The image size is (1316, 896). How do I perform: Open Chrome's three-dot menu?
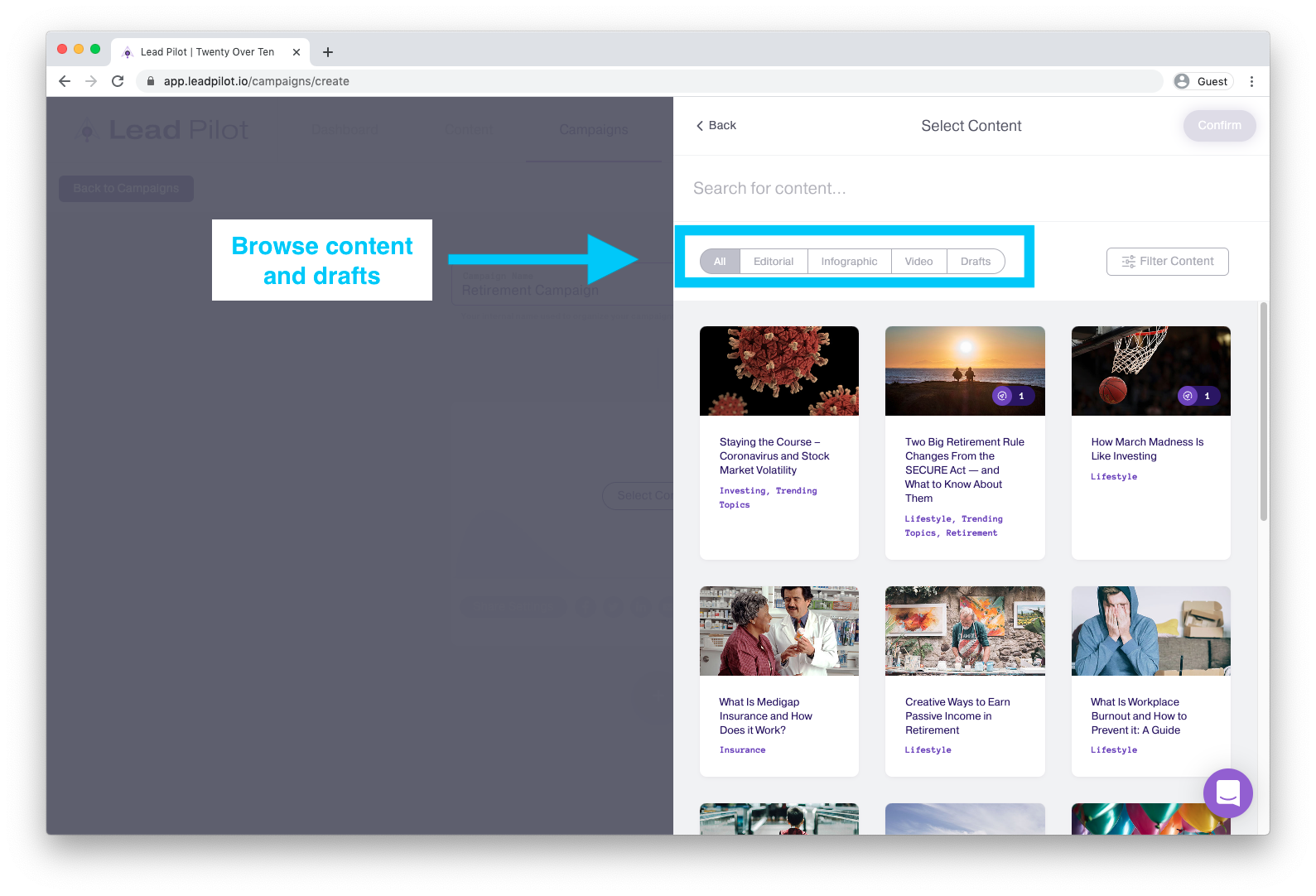tap(1251, 81)
